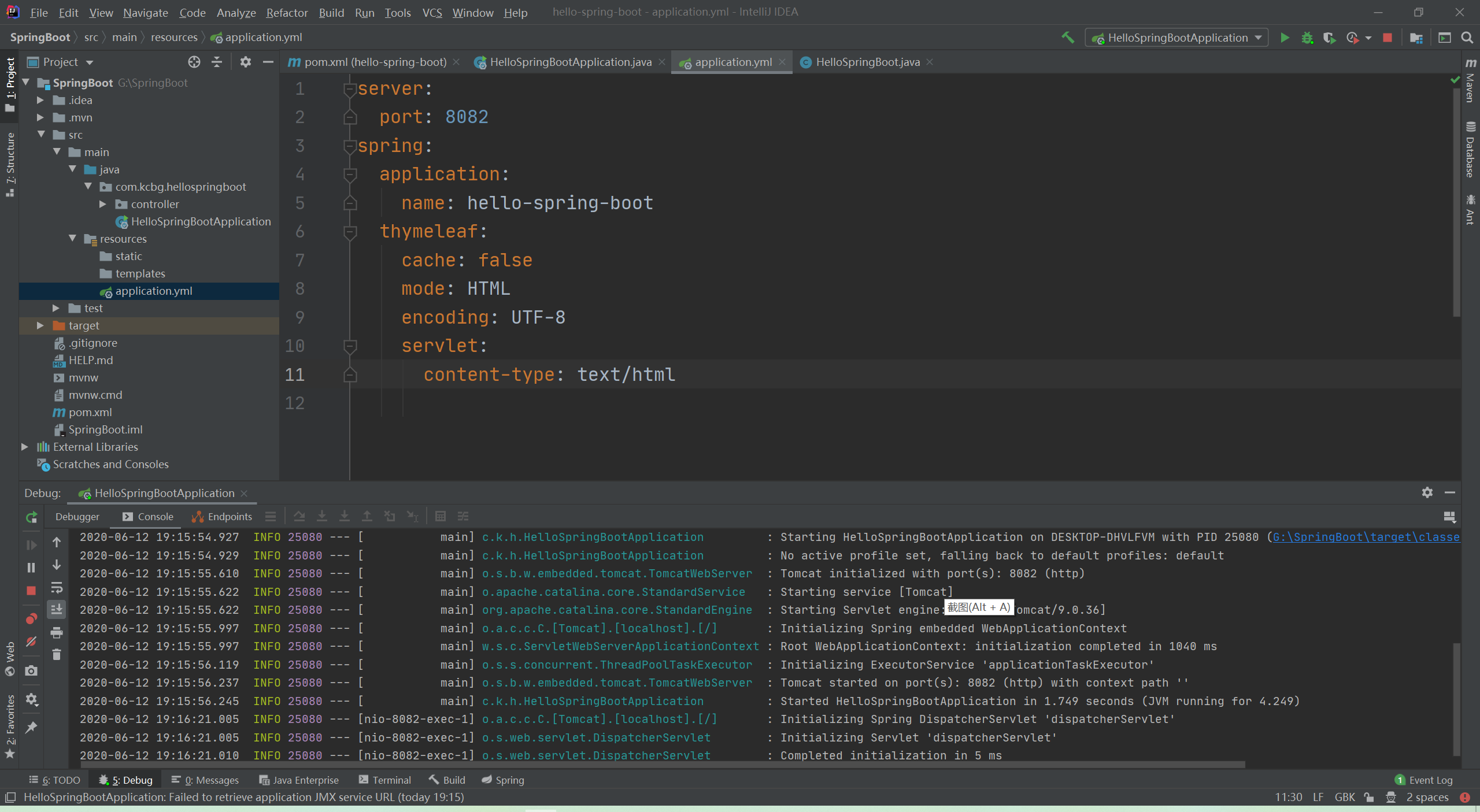1480x812 pixels.
Task: Expand External Libraries node
Action: pos(24,447)
